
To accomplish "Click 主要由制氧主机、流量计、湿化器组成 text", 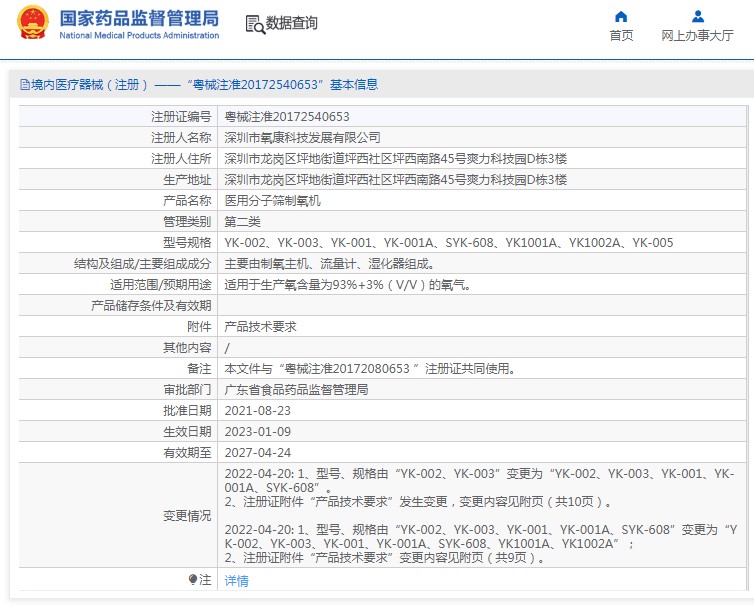I will (330, 264).
